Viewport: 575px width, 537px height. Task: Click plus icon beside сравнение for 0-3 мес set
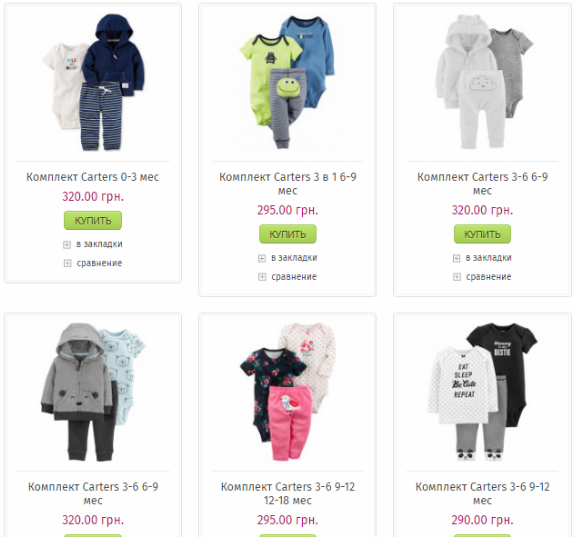[x=67, y=263]
